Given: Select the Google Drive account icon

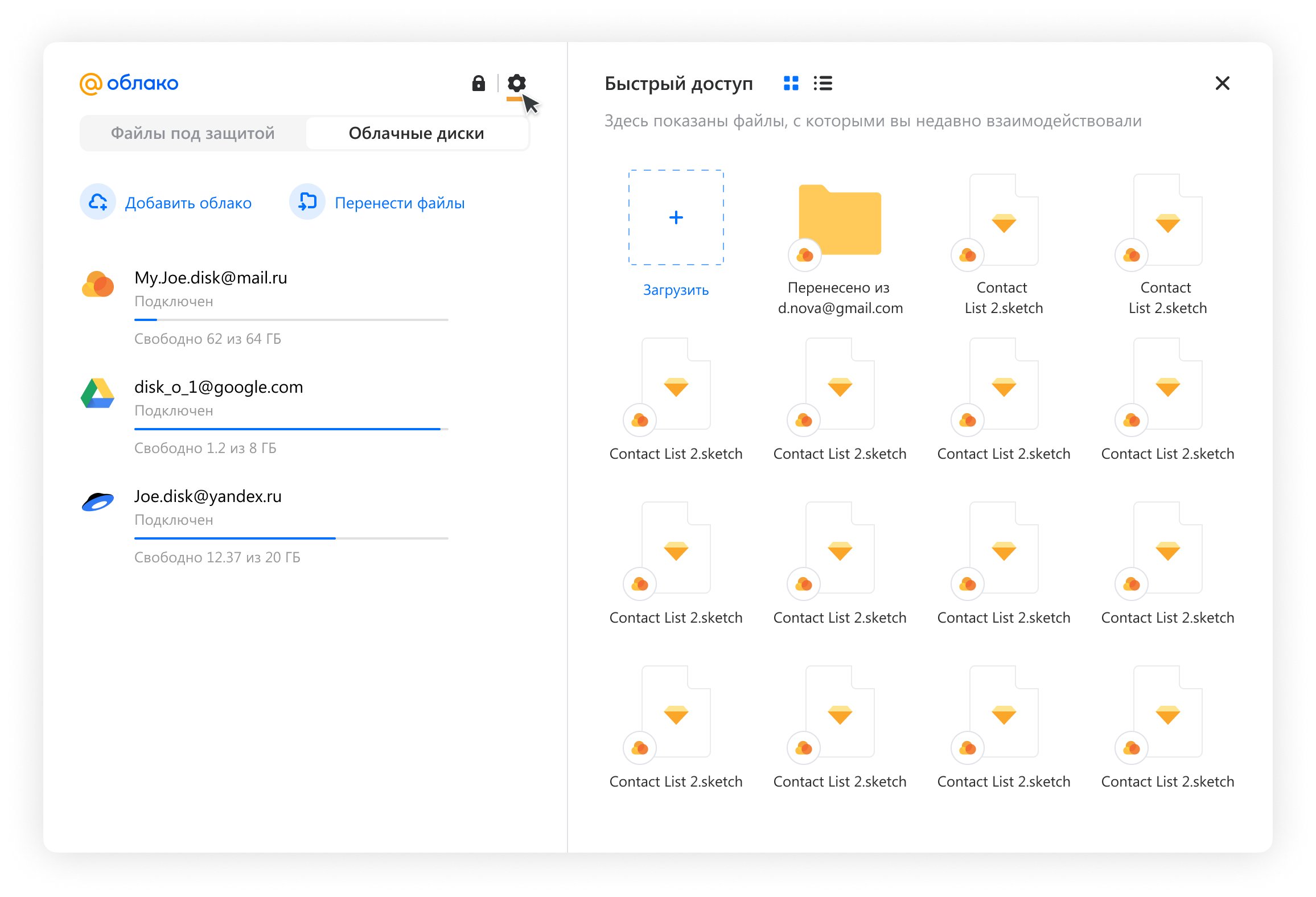Looking at the screenshot, I should click(98, 393).
